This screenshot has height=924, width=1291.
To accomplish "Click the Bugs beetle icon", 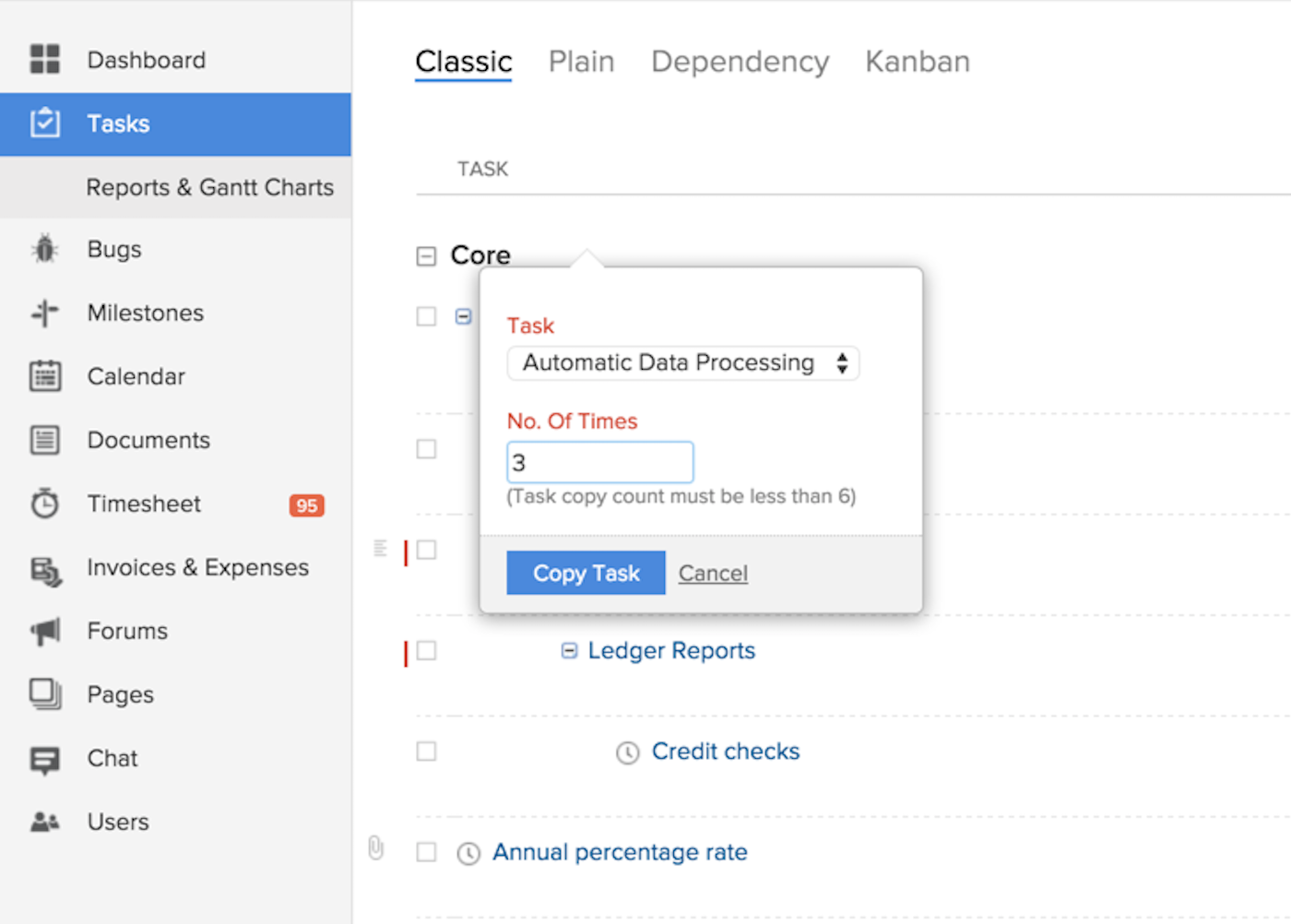I will point(44,249).
